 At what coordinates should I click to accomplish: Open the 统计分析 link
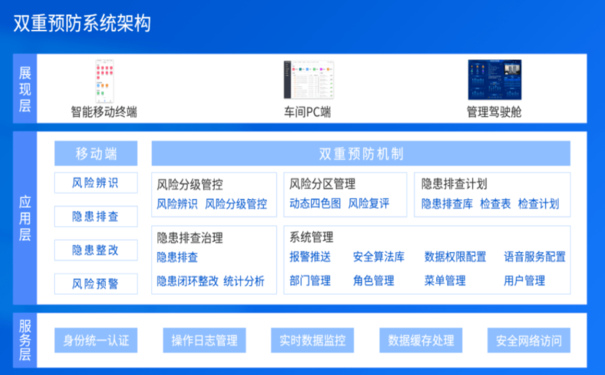244,281
